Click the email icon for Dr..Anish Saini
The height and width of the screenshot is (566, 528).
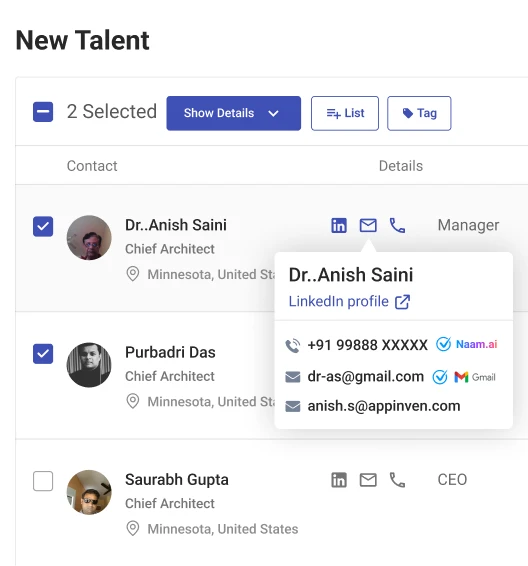tap(368, 226)
